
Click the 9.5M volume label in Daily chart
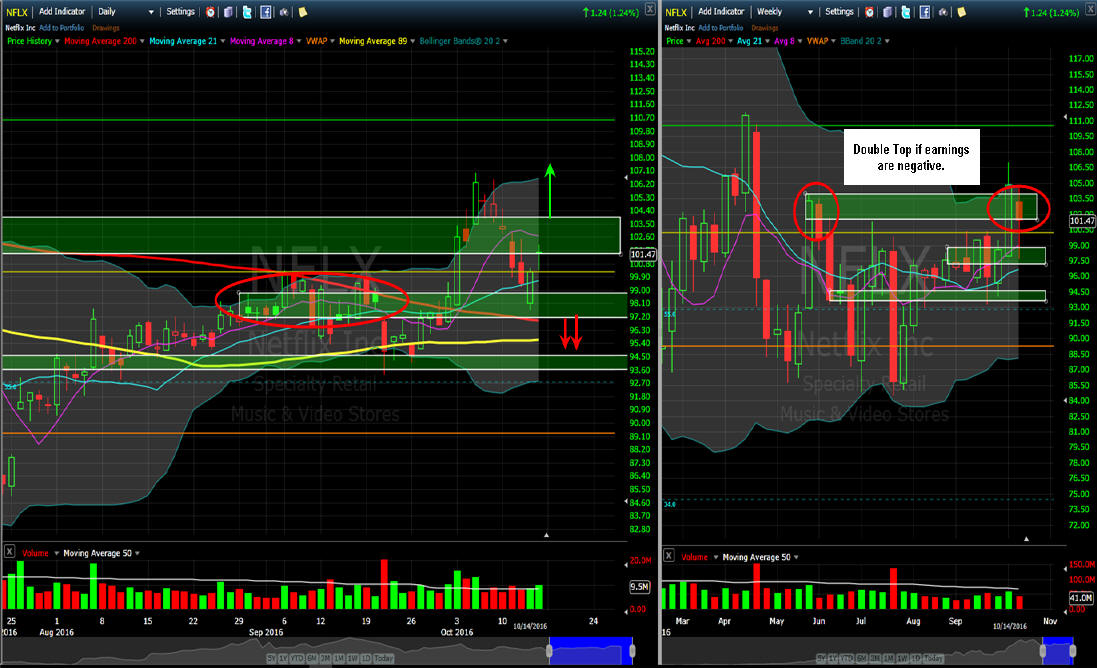tap(639, 587)
